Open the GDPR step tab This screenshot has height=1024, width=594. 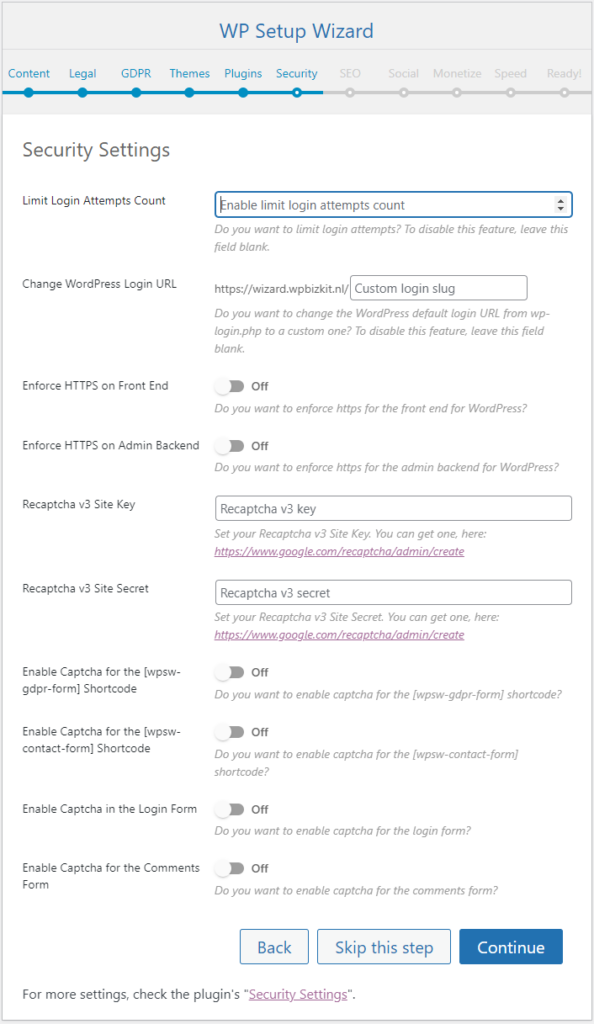pos(136,73)
